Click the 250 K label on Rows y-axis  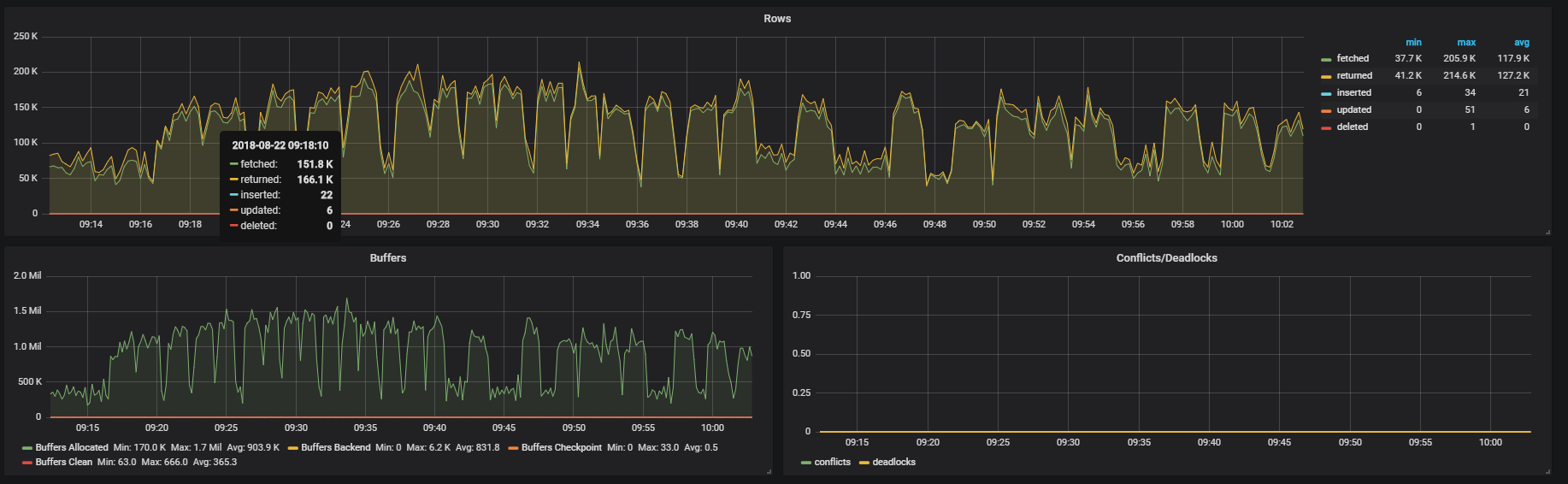[x=26, y=36]
